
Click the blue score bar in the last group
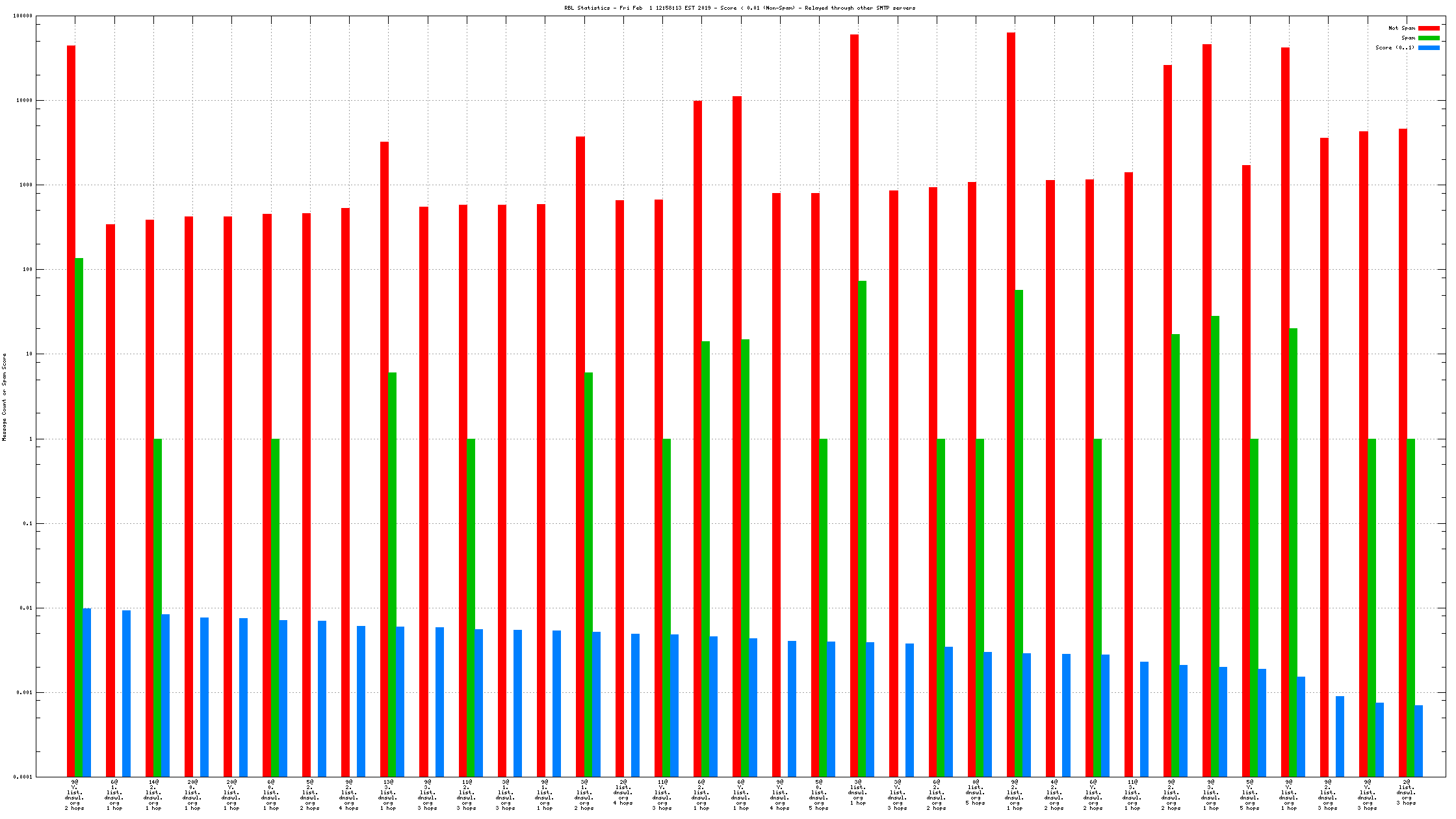click(1418, 741)
